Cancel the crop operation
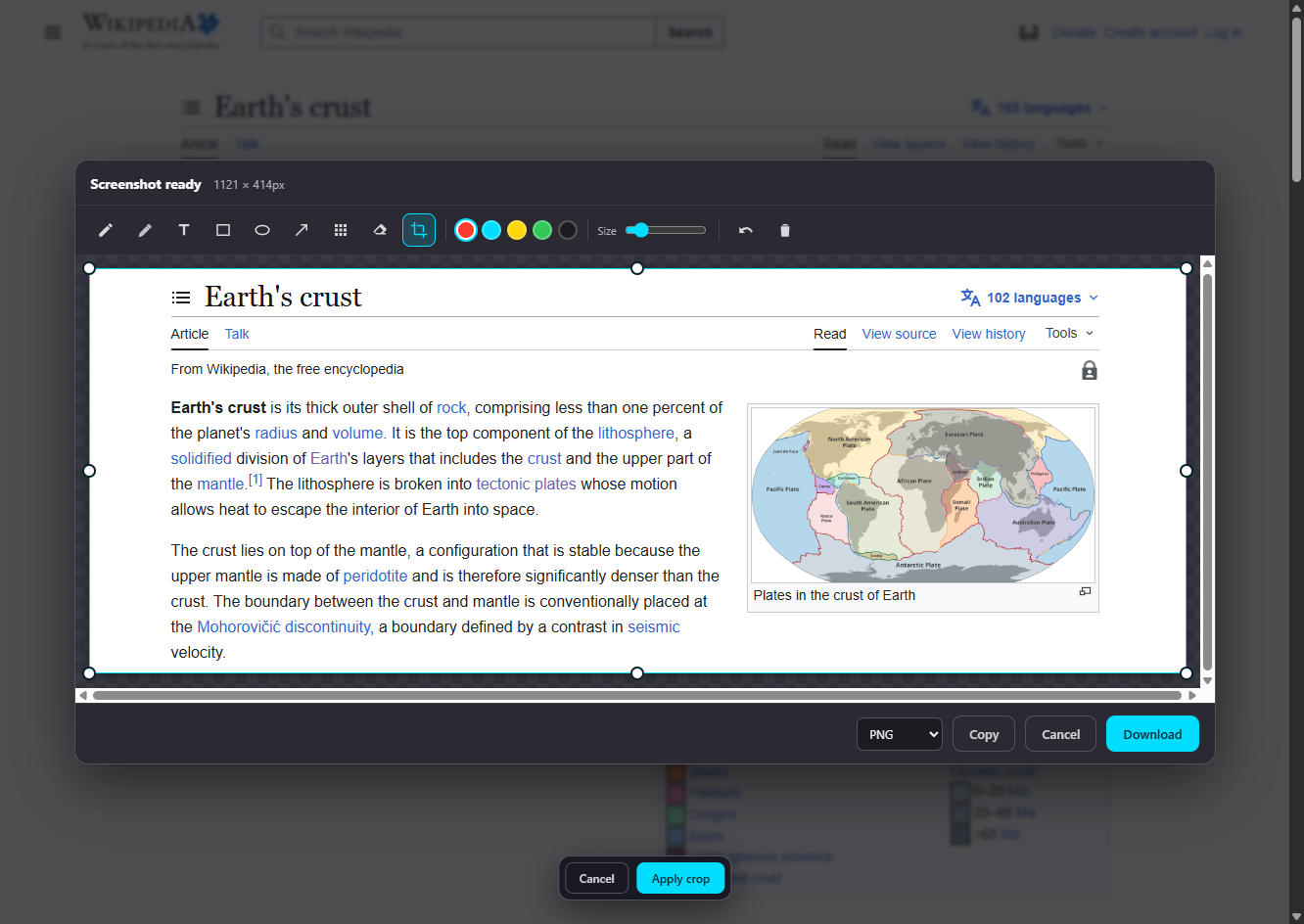This screenshot has width=1304, height=924. pyautogui.click(x=596, y=879)
